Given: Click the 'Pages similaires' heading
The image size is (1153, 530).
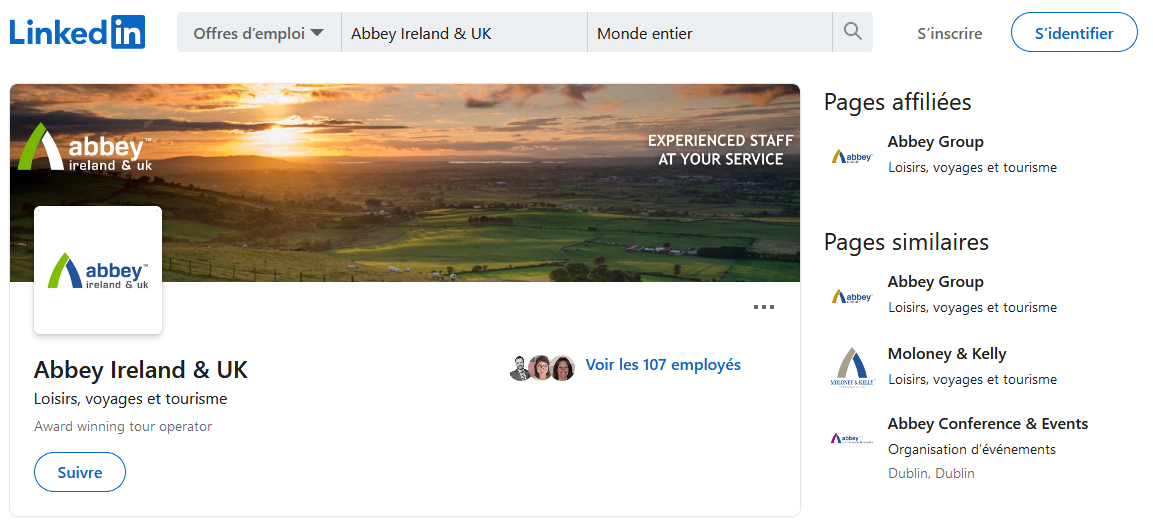Looking at the screenshot, I should coord(906,242).
